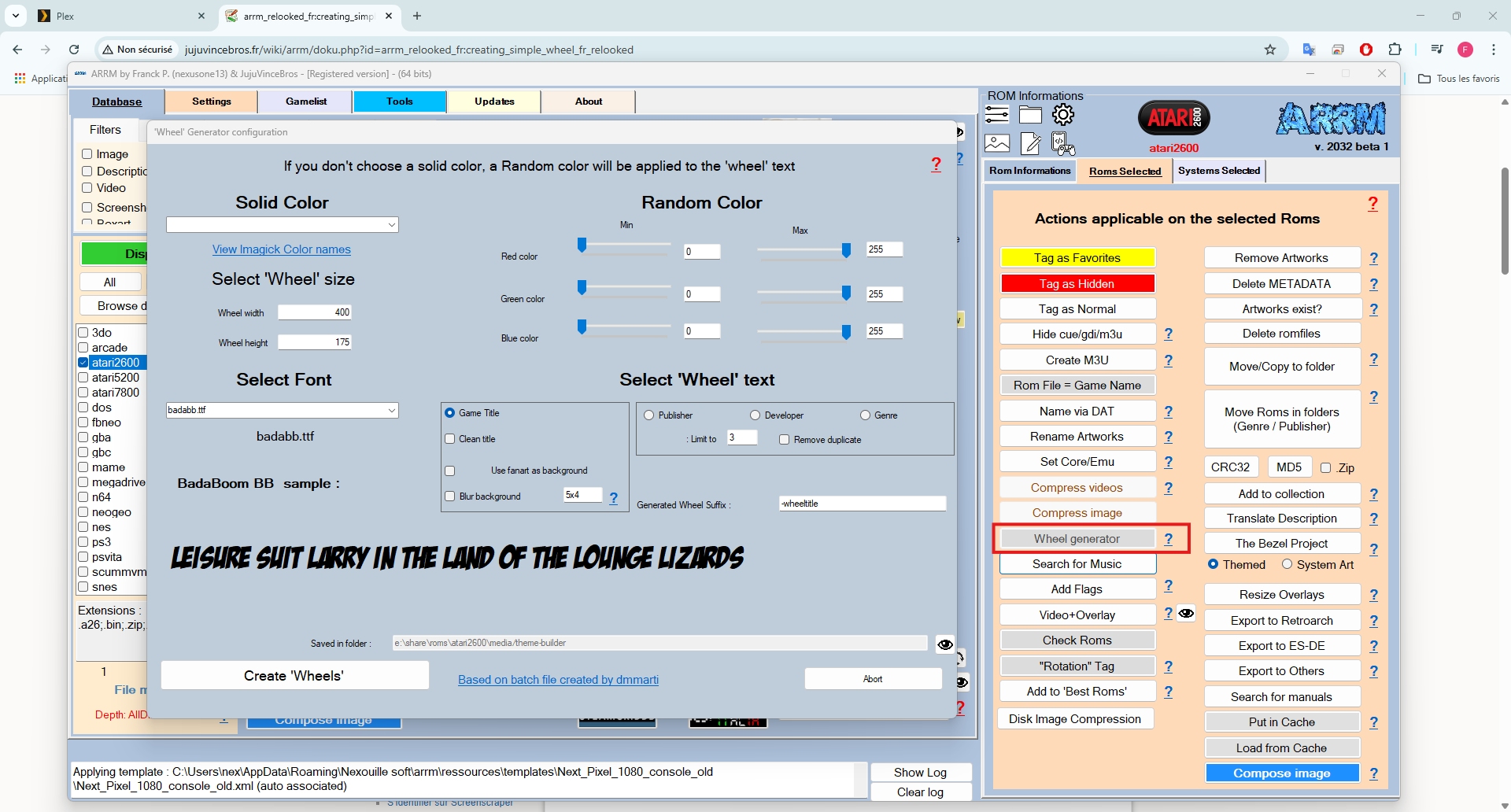Click the eye icon beside Video+Overlay
The width and height of the screenshot is (1511, 812).
click(1186, 614)
